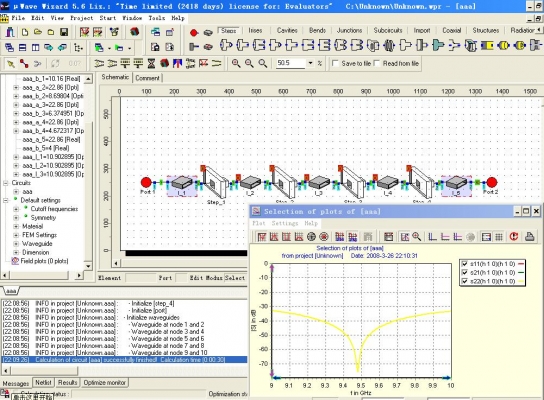This screenshot has width=544, height=400.
Task: Switch to the Optimize monitor tab
Action: 104,382
